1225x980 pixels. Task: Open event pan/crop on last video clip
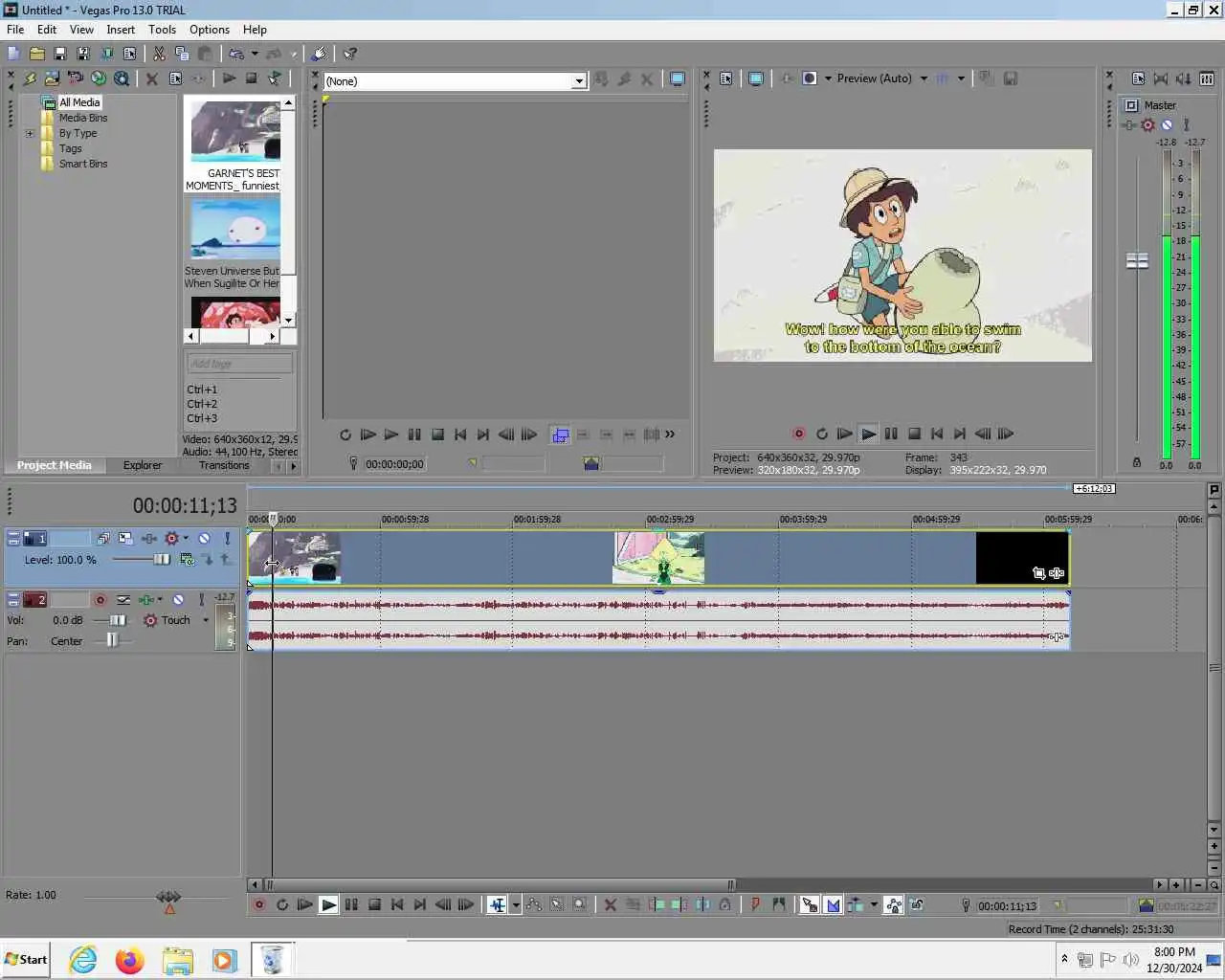click(1039, 573)
